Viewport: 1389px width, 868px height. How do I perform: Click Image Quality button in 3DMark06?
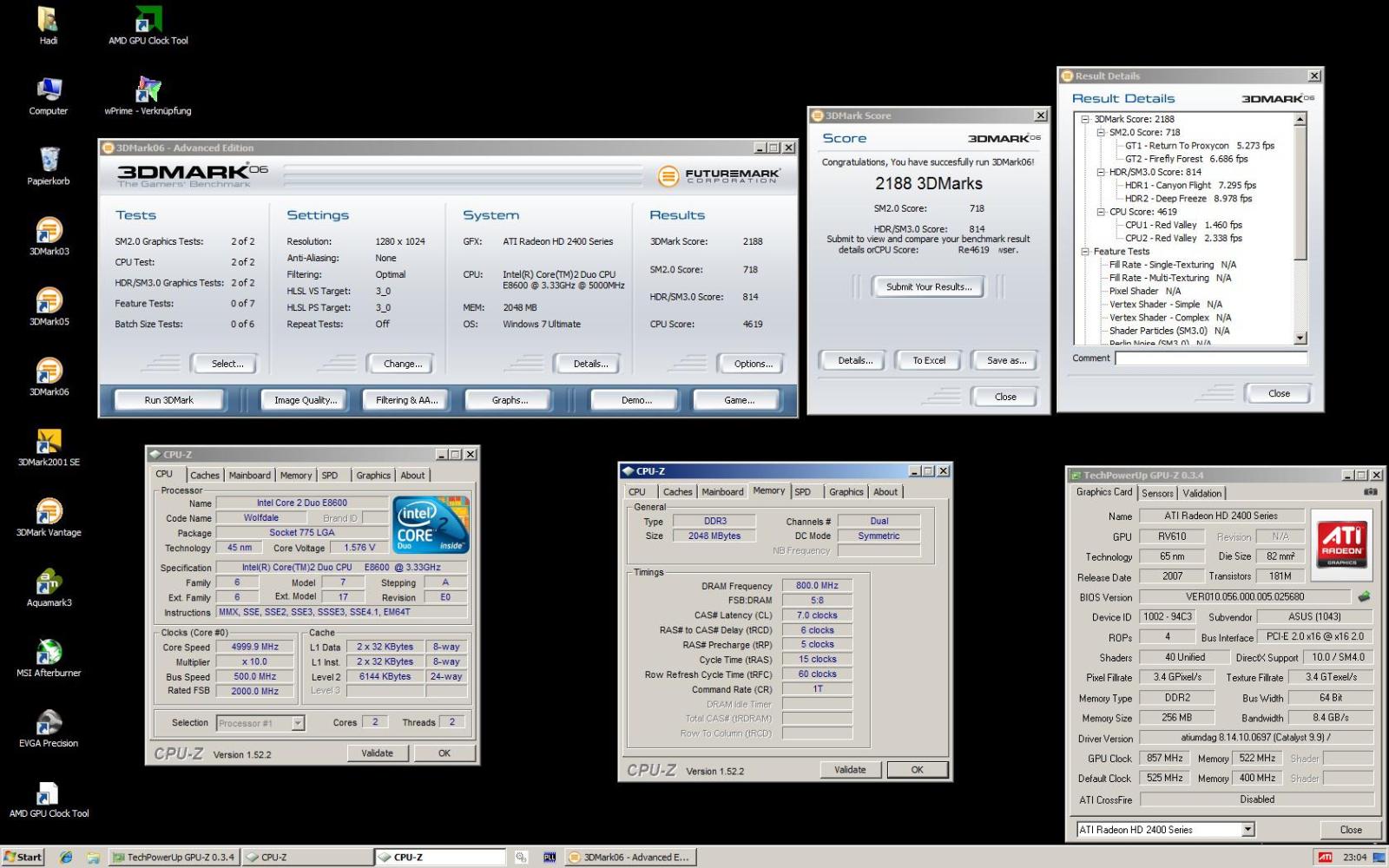coord(306,400)
